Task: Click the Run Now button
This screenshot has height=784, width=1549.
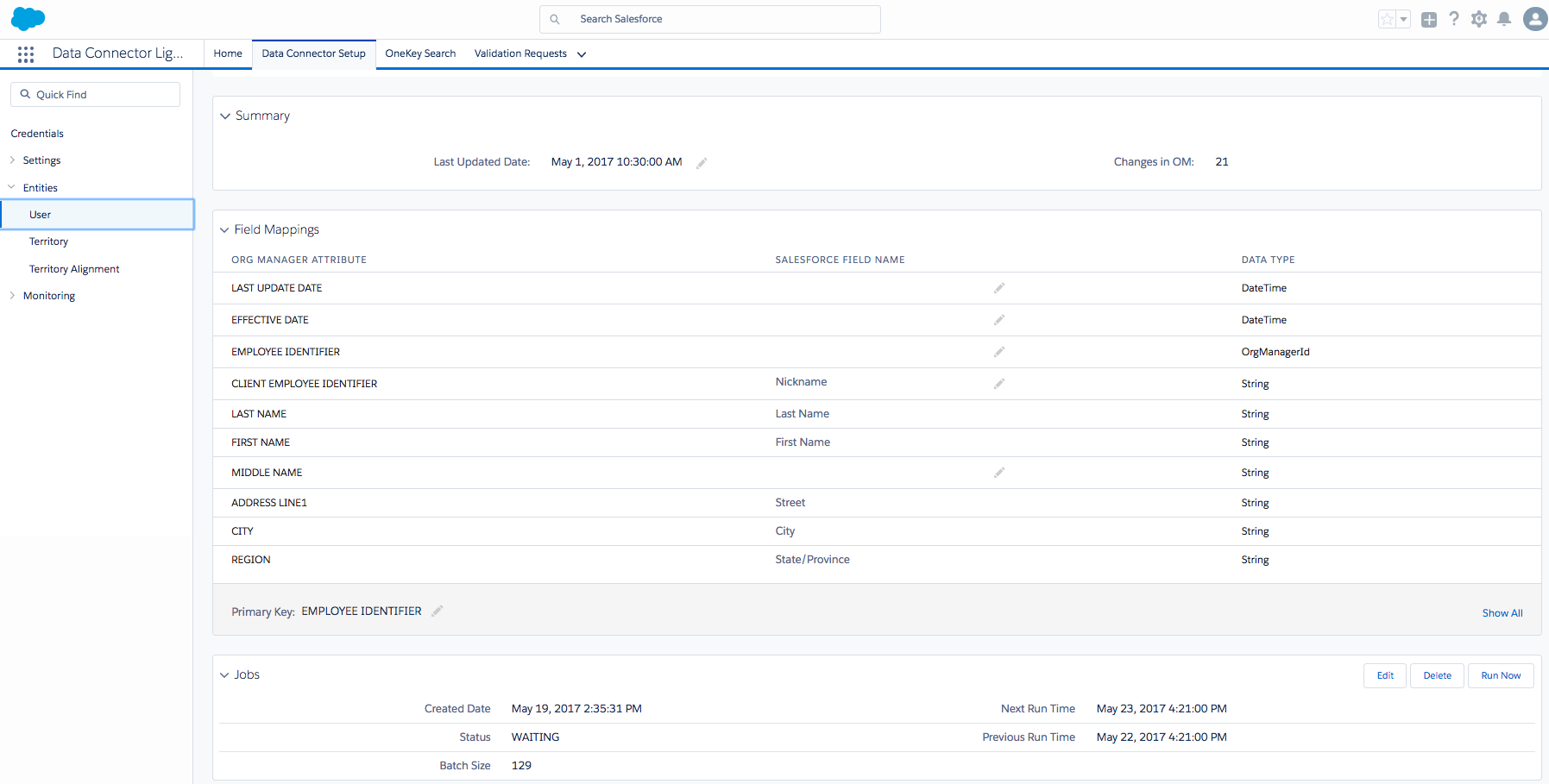Action: pyautogui.click(x=1501, y=675)
